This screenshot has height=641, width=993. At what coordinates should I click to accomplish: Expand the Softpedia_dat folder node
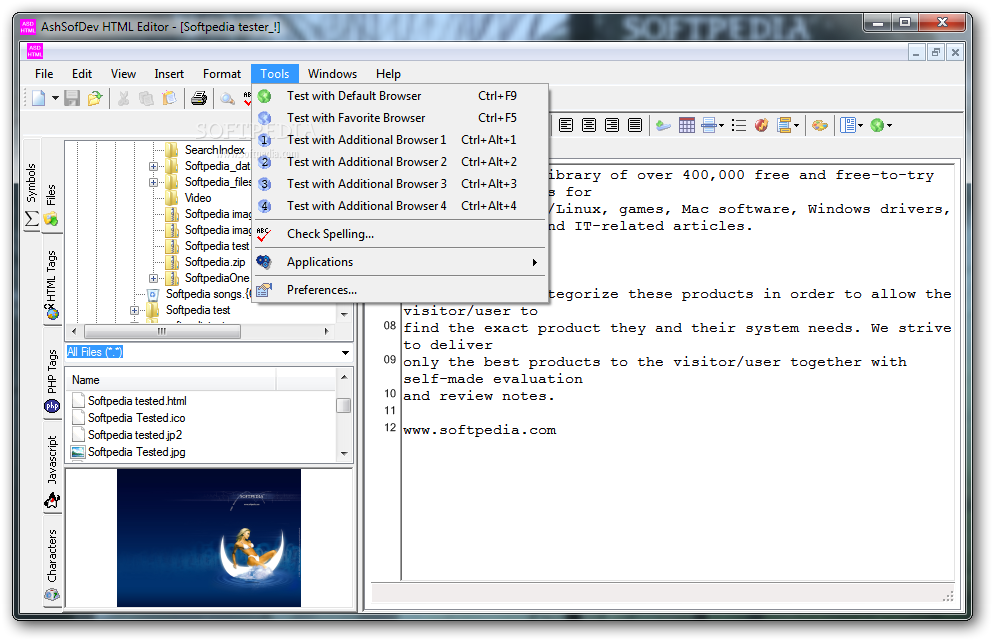click(153, 167)
